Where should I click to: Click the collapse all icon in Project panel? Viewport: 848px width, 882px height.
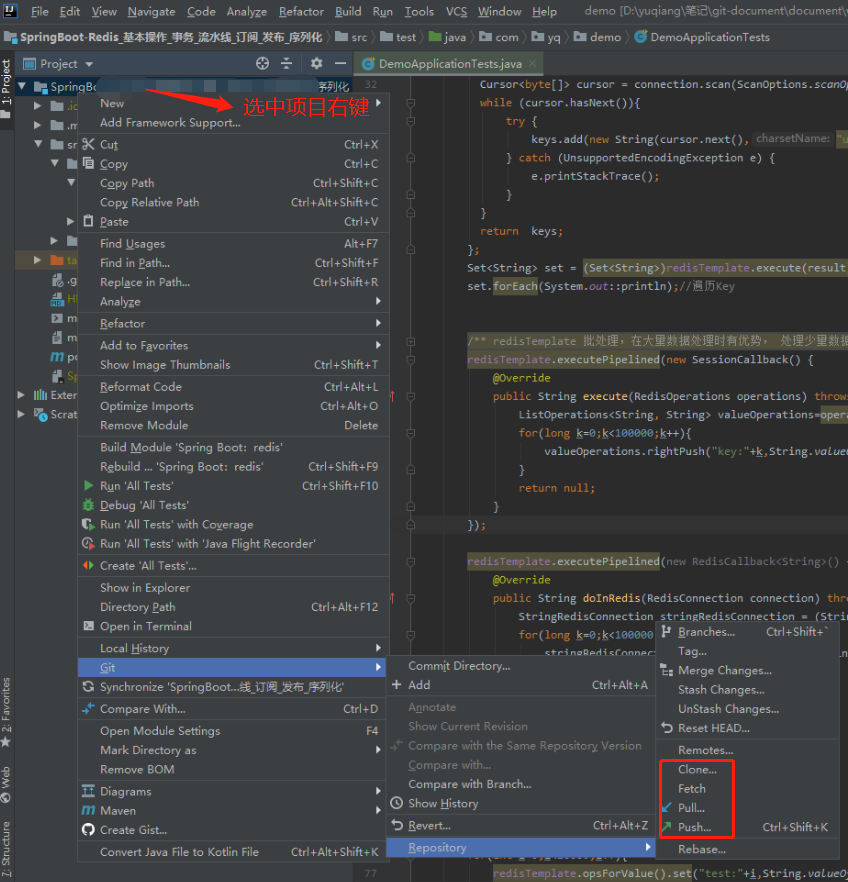[286, 64]
